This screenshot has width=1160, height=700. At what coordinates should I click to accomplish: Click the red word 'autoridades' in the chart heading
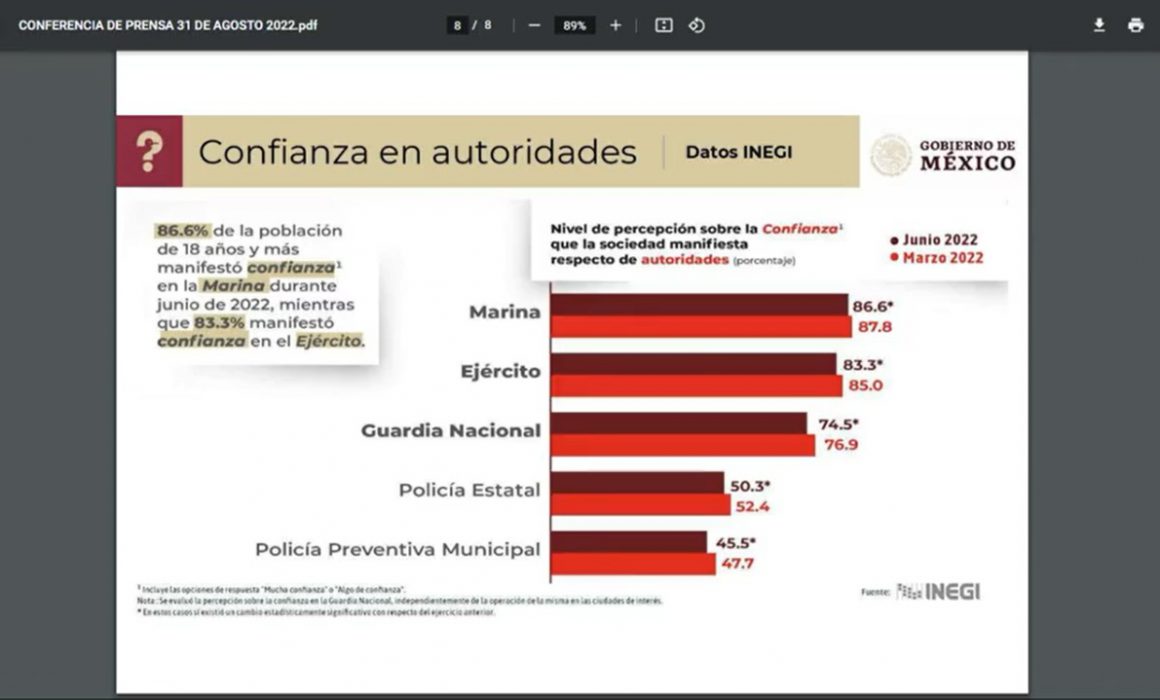pyautogui.click(x=684, y=260)
